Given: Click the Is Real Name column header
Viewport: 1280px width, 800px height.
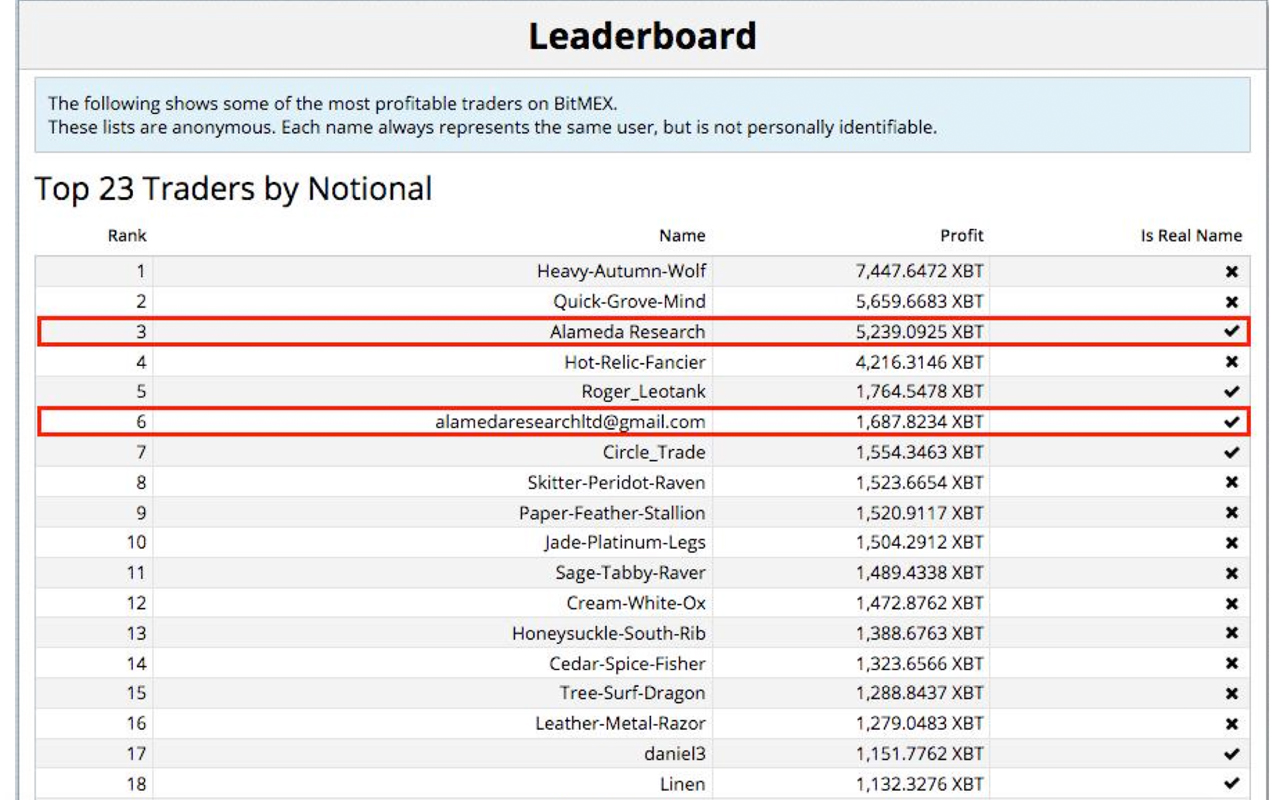Looking at the screenshot, I should pos(1191,236).
